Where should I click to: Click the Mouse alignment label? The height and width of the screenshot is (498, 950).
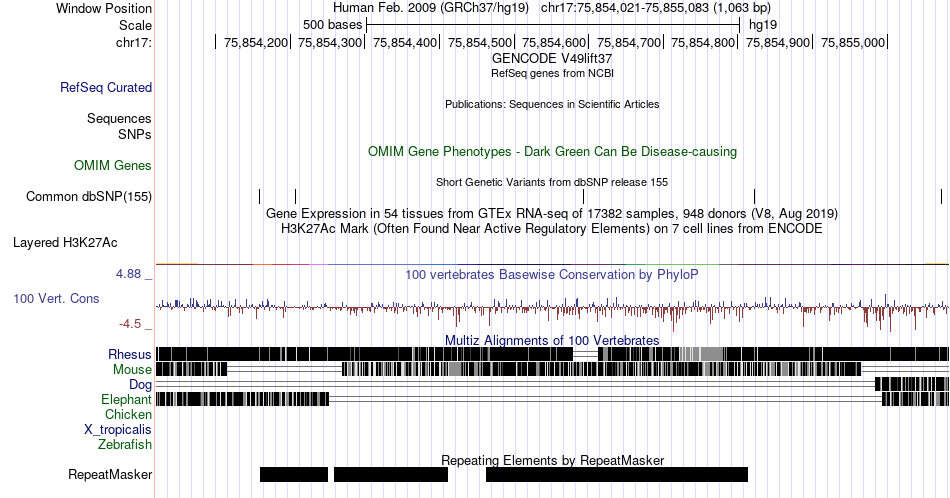(132, 370)
